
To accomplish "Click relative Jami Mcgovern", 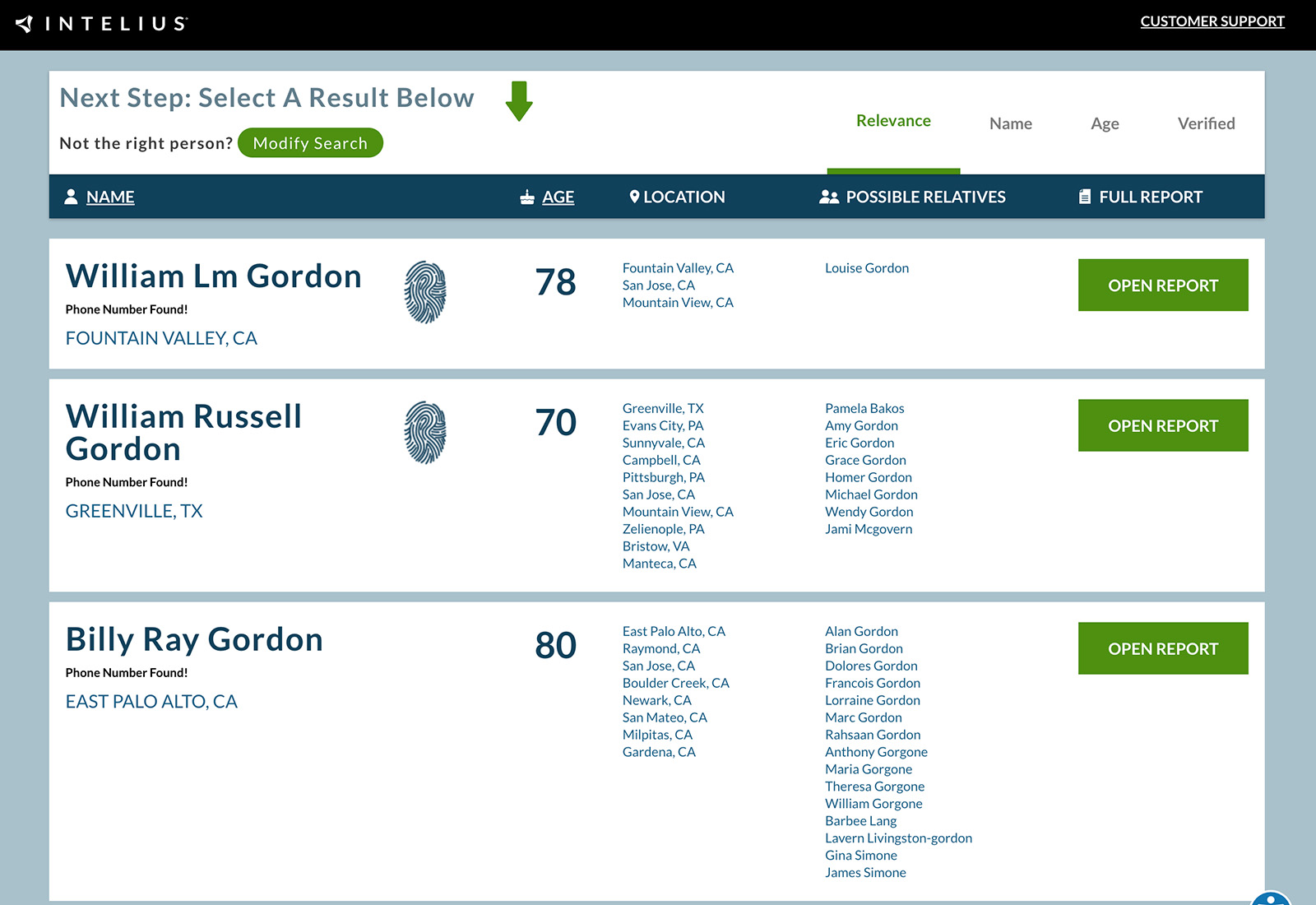I will [x=869, y=529].
